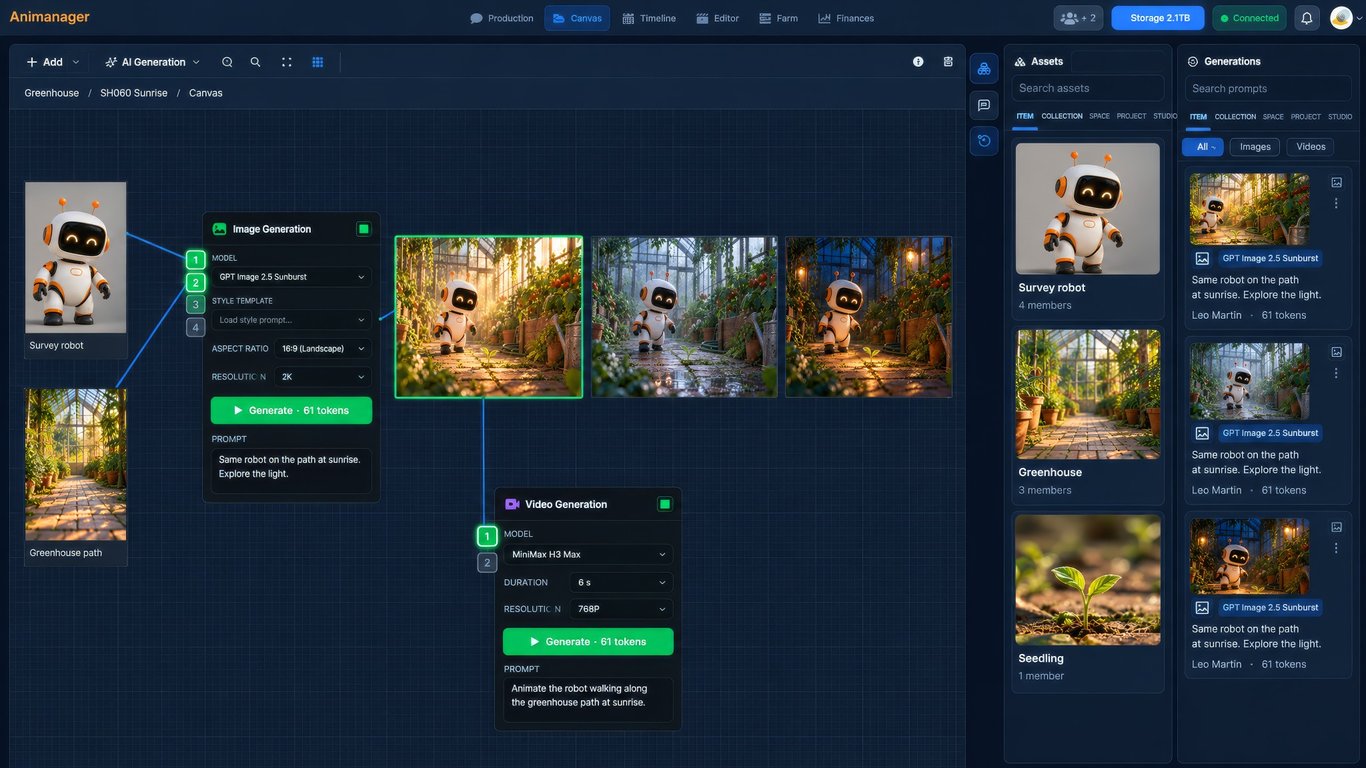Select the Seedling asset thumbnail
1366x768 pixels.
pos(1088,580)
